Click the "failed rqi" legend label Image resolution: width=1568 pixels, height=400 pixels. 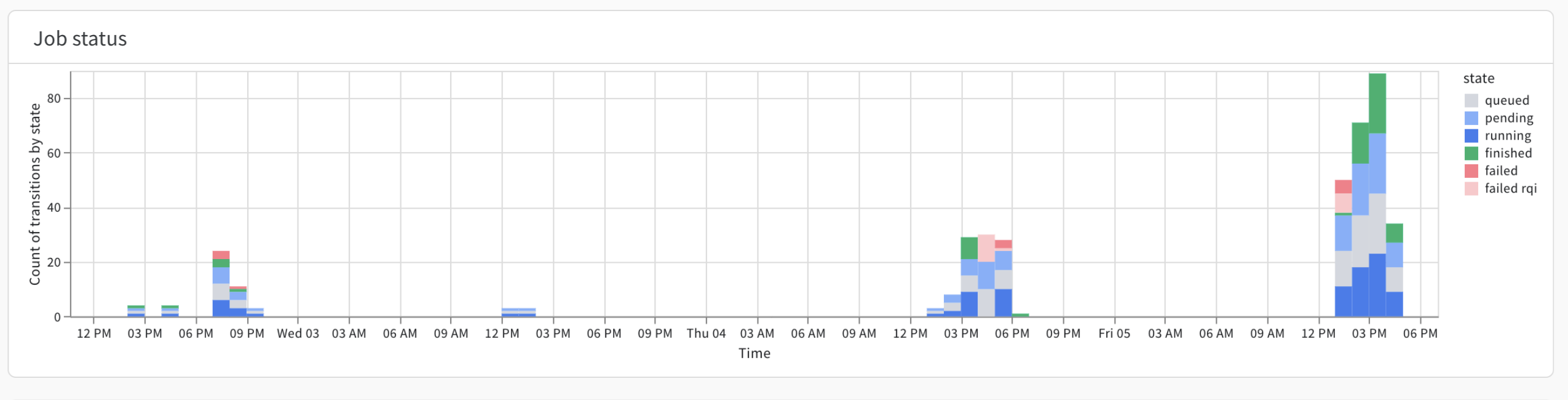tap(1510, 188)
